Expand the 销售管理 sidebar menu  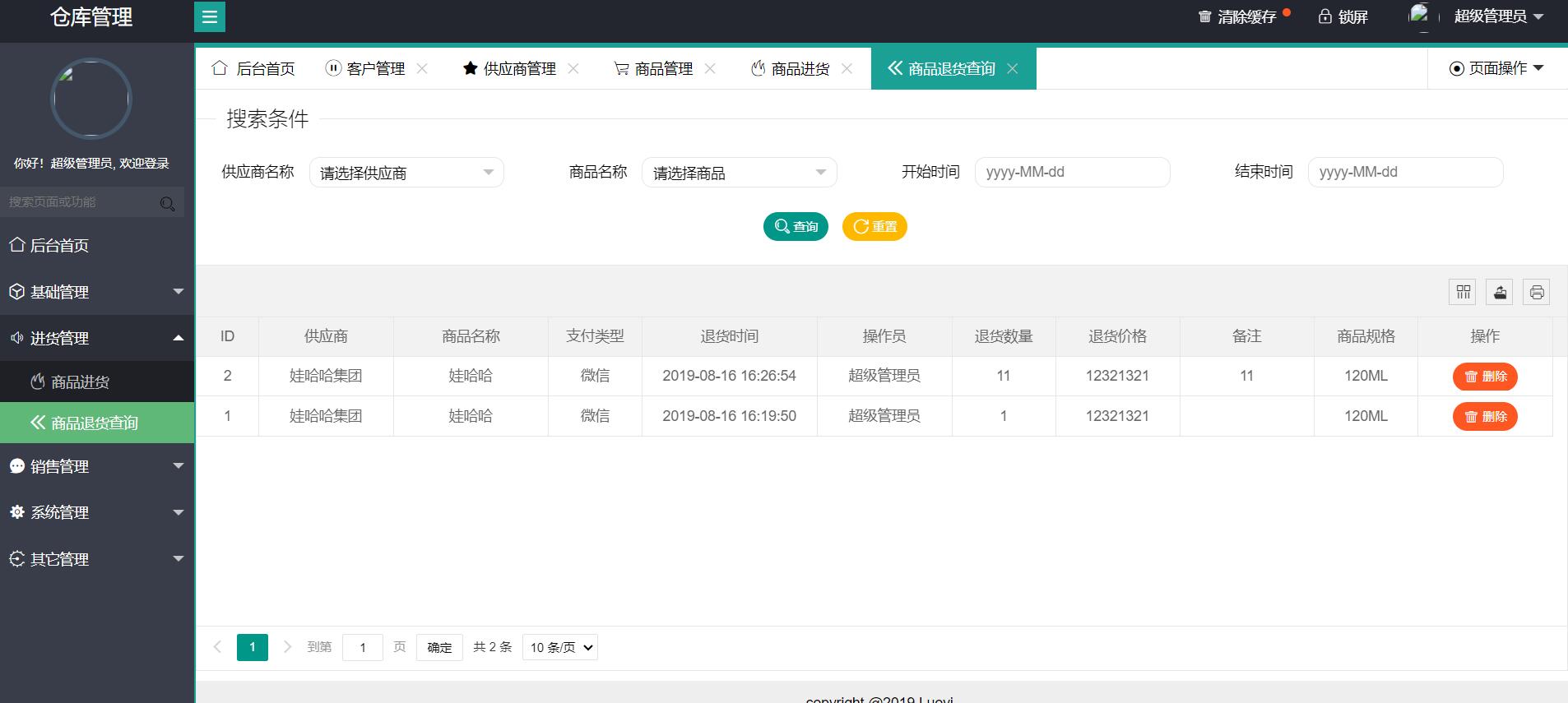click(97, 466)
